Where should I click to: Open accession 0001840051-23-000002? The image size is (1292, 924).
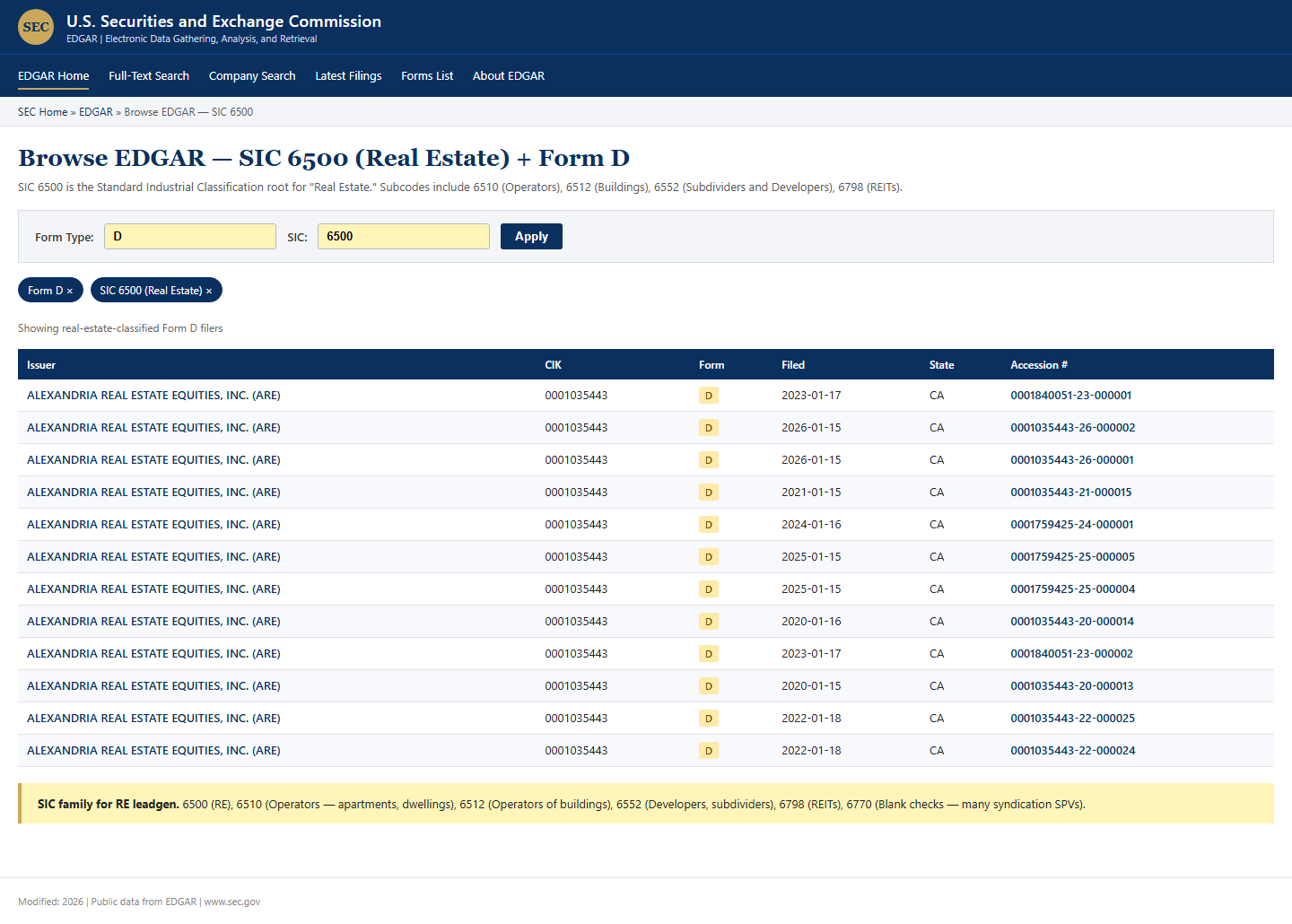pos(1072,654)
